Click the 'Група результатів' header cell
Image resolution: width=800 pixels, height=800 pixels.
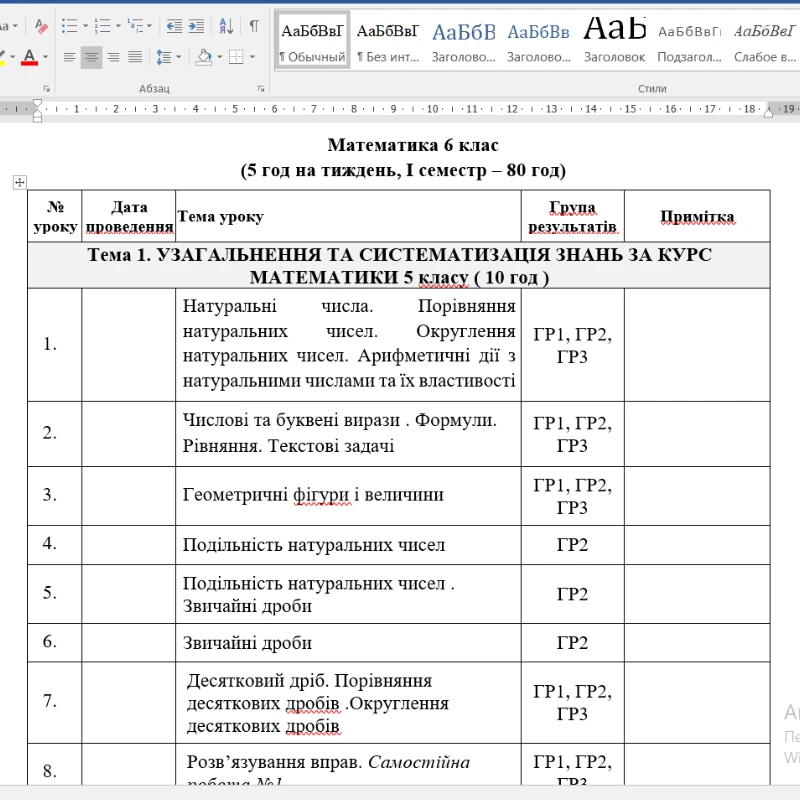pos(572,216)
